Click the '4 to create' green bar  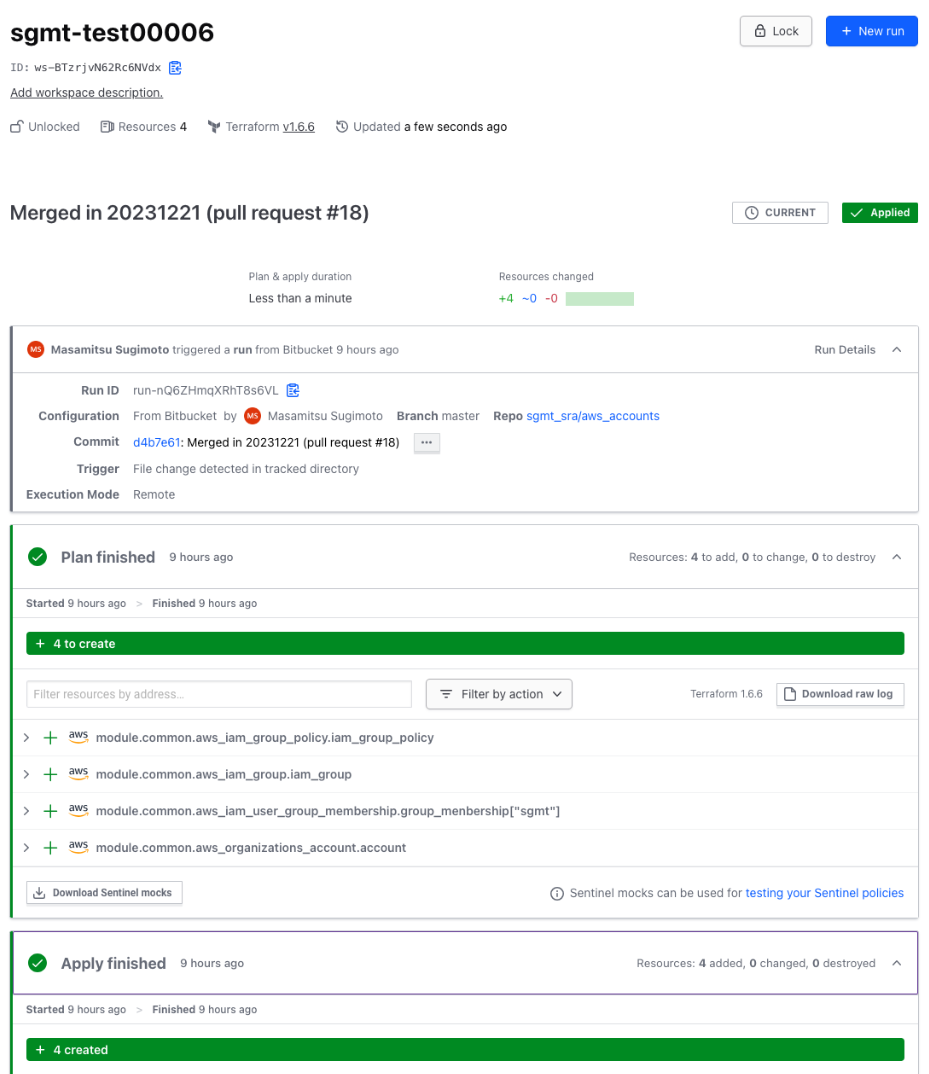[465, 643]
